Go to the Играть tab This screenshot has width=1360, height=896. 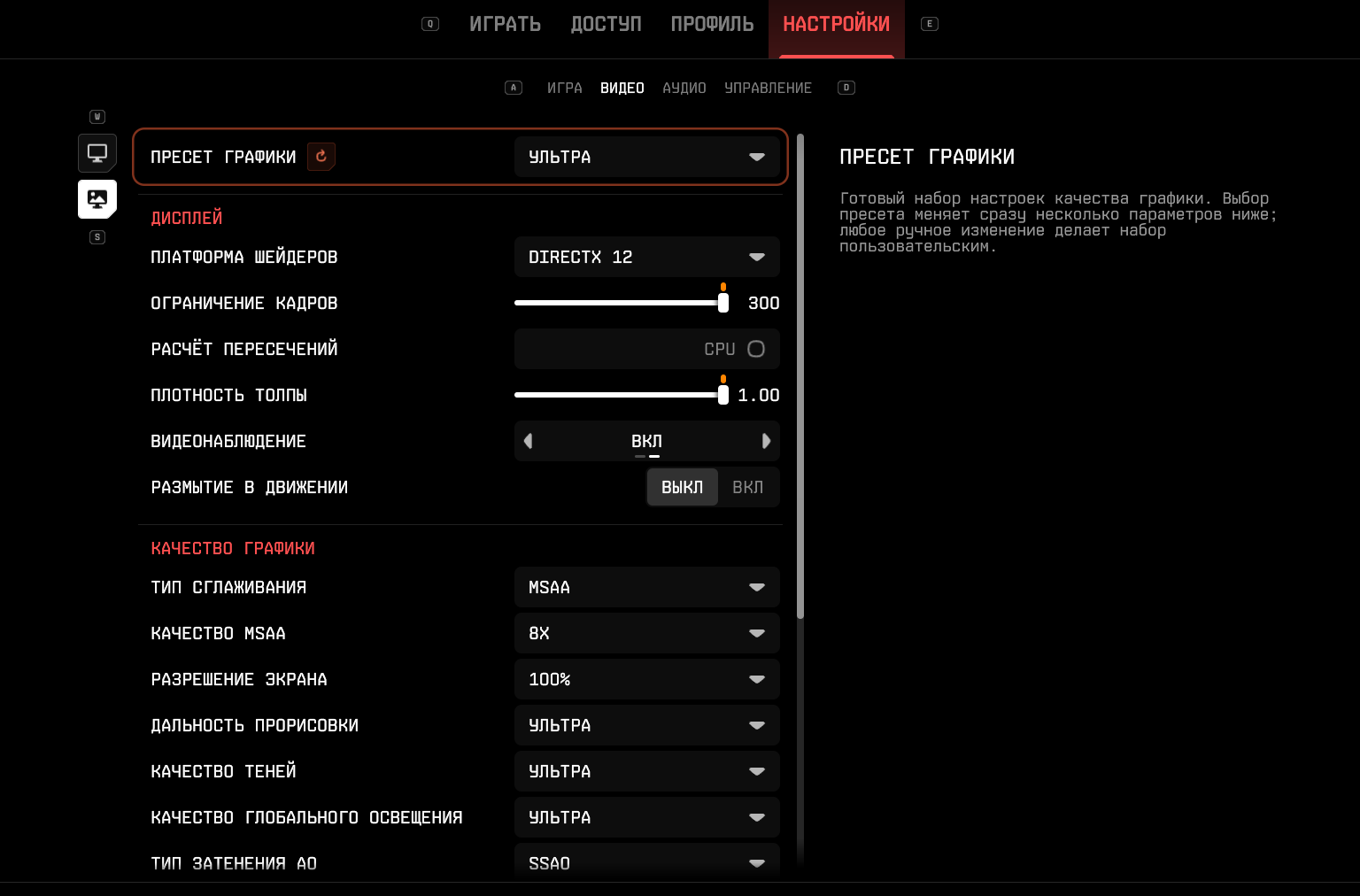[x=505, y=24]
